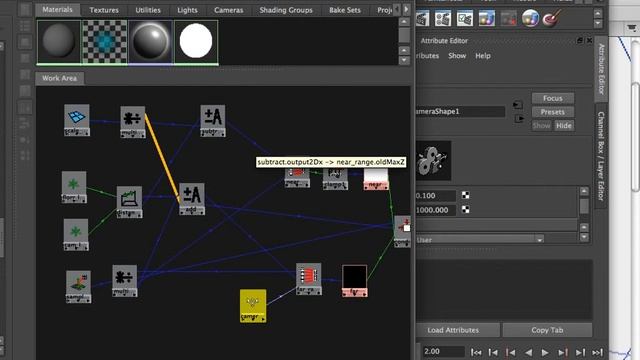Click map button next to 0.100
Image resolution: width=640 pixels, height=360 pixels.
click(465, 195)
